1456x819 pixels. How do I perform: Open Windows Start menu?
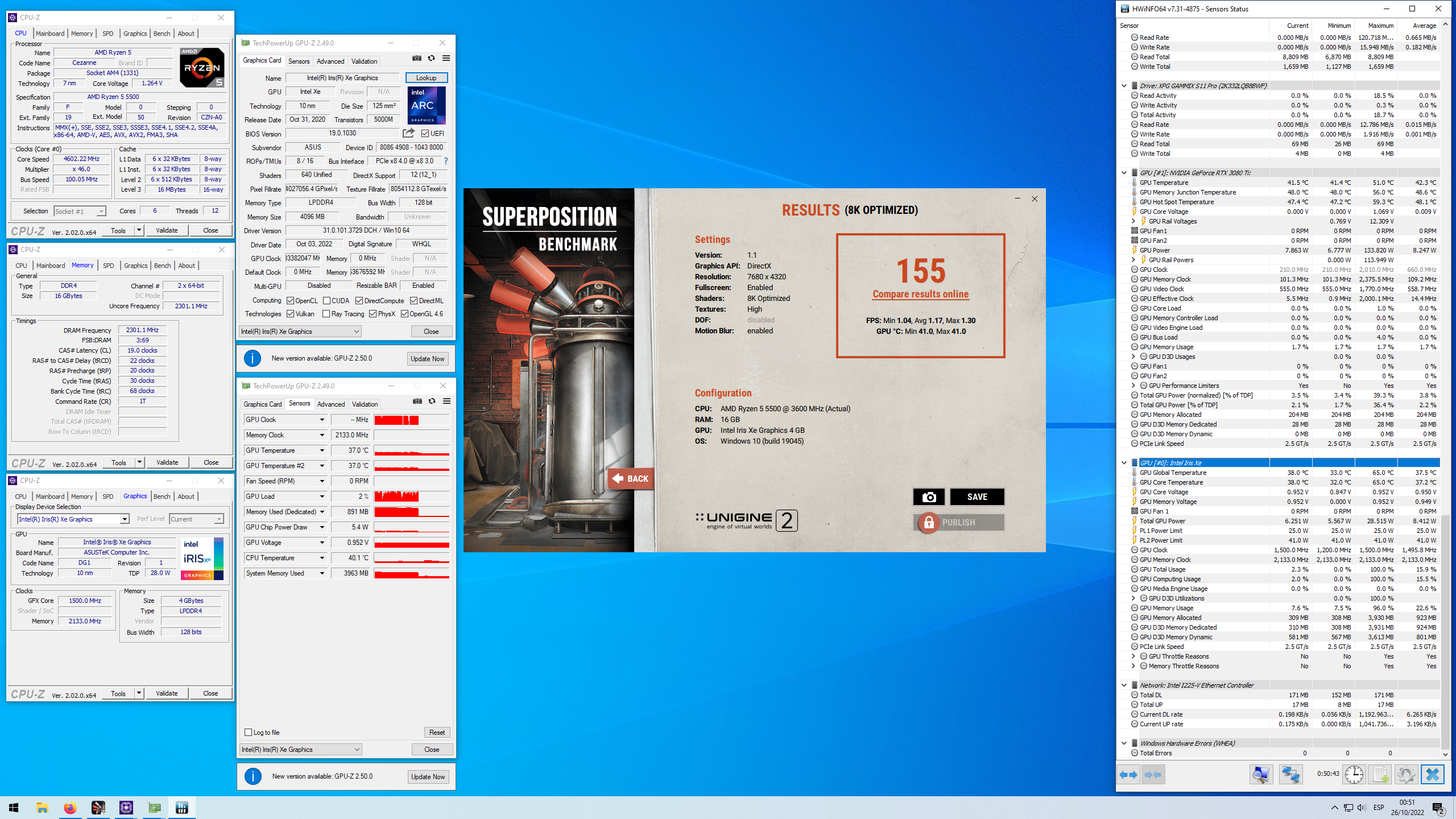coord(14,808)
